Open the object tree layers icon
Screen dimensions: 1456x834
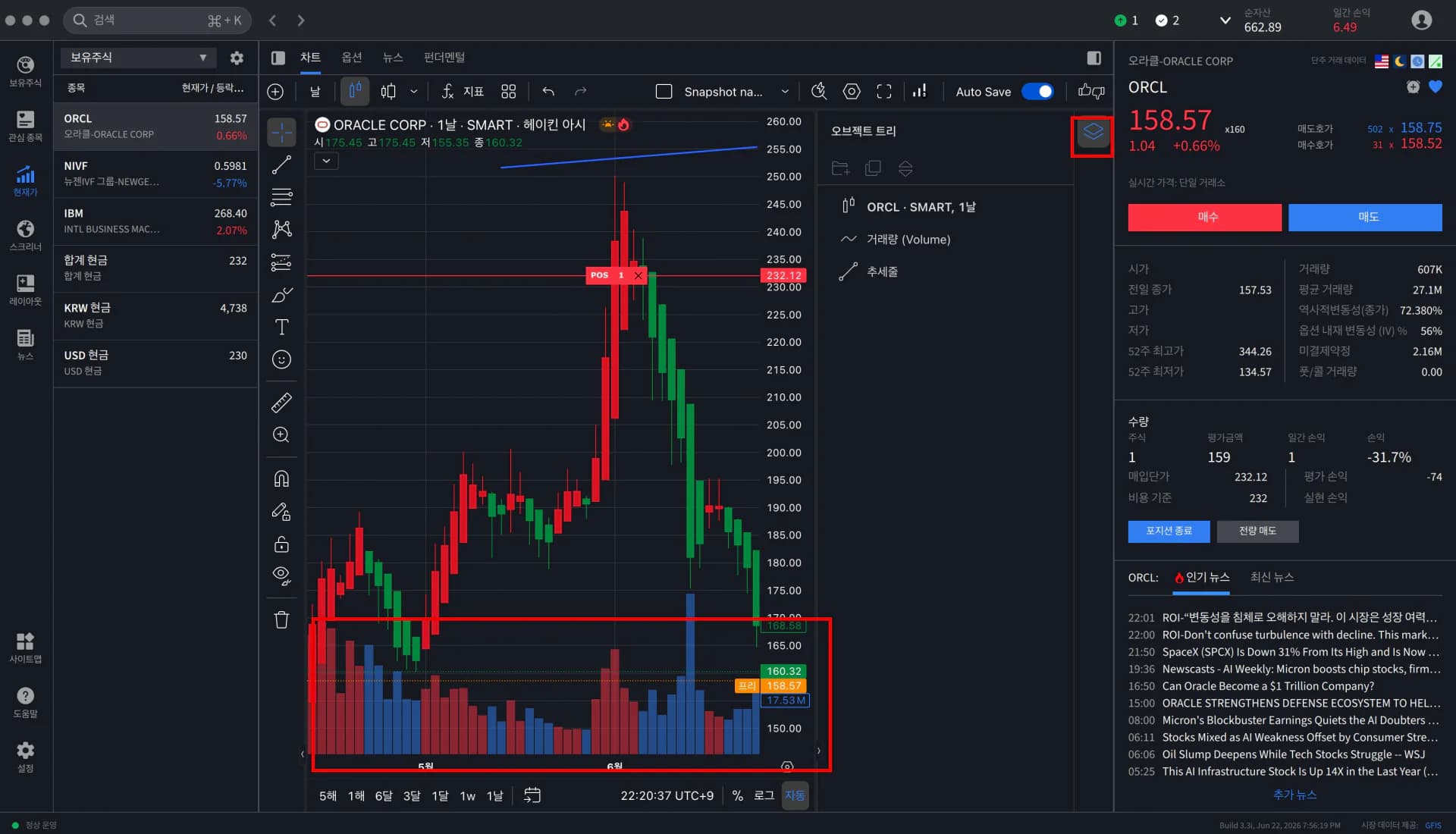(1093, 134)
